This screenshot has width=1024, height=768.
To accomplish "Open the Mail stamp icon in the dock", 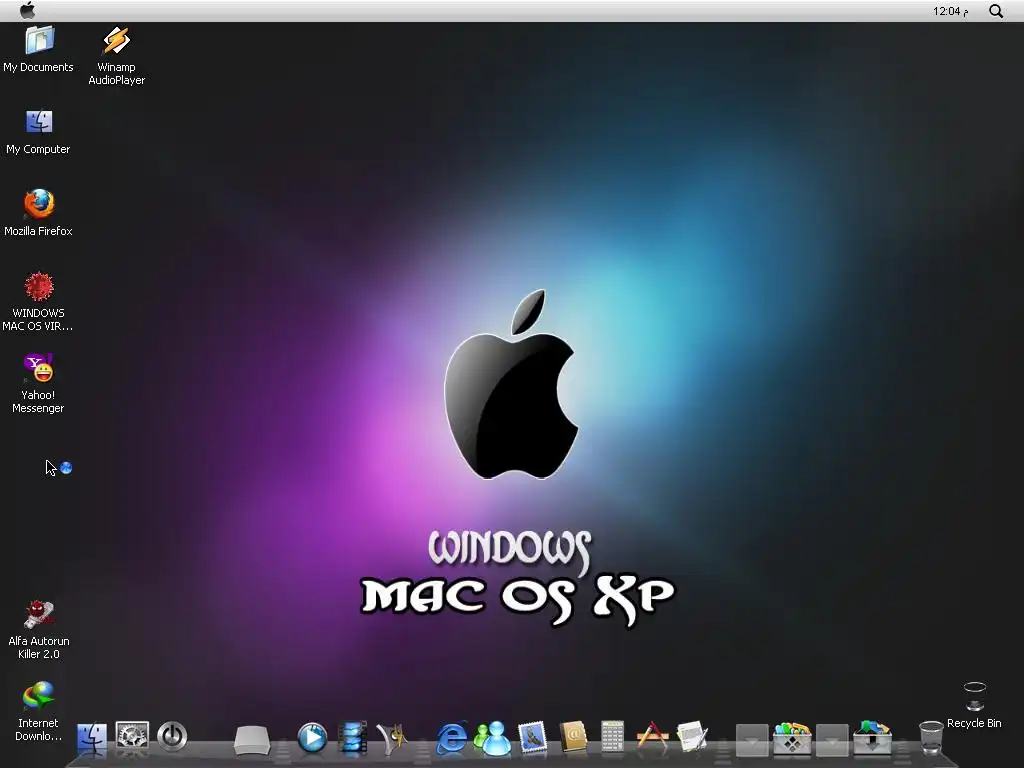I will point(532,737).
